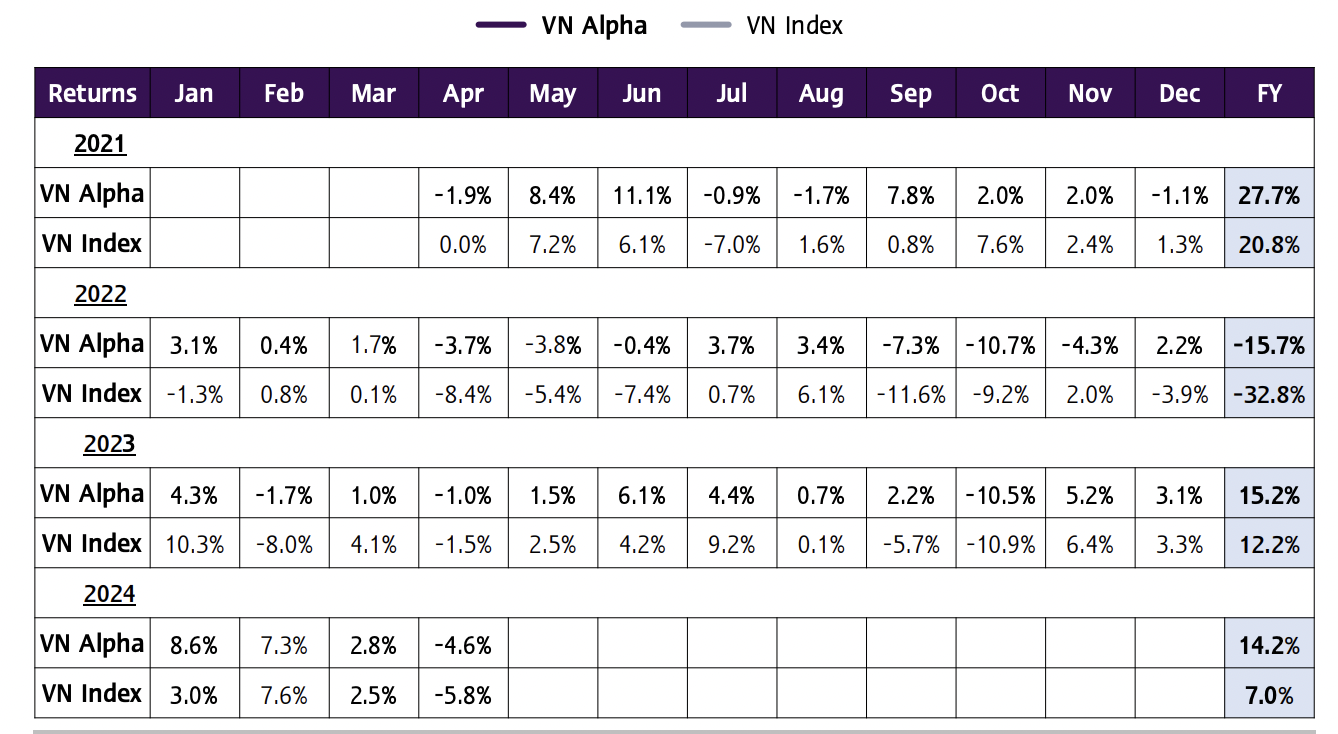Select the 8.6% January 2024 cell
This screenshot has width=1338, height=734.
pos(194,645)
